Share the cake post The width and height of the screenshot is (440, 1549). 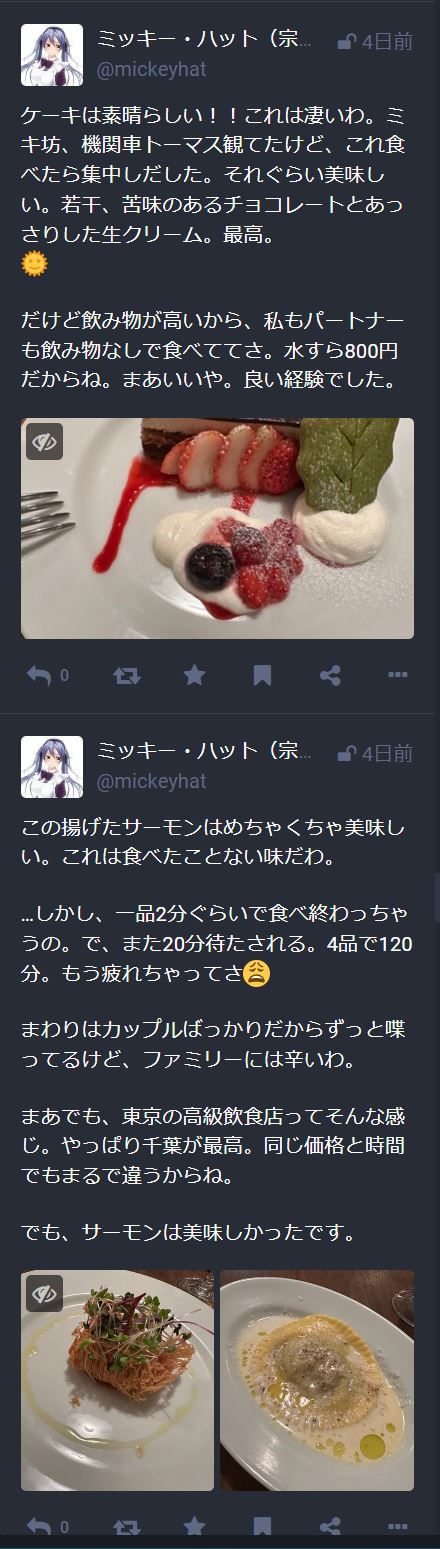click(x=330, y=675)
